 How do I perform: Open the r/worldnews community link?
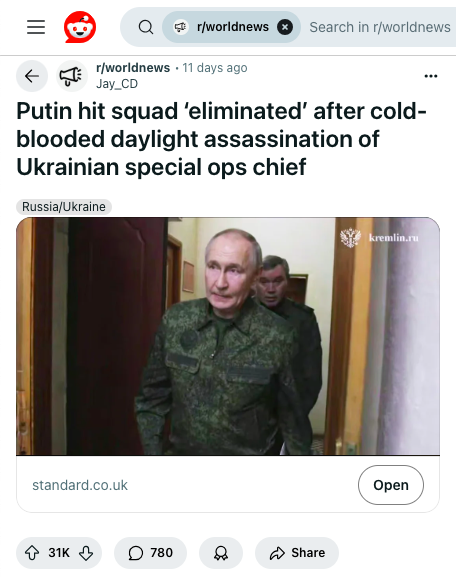click(133, 68)
